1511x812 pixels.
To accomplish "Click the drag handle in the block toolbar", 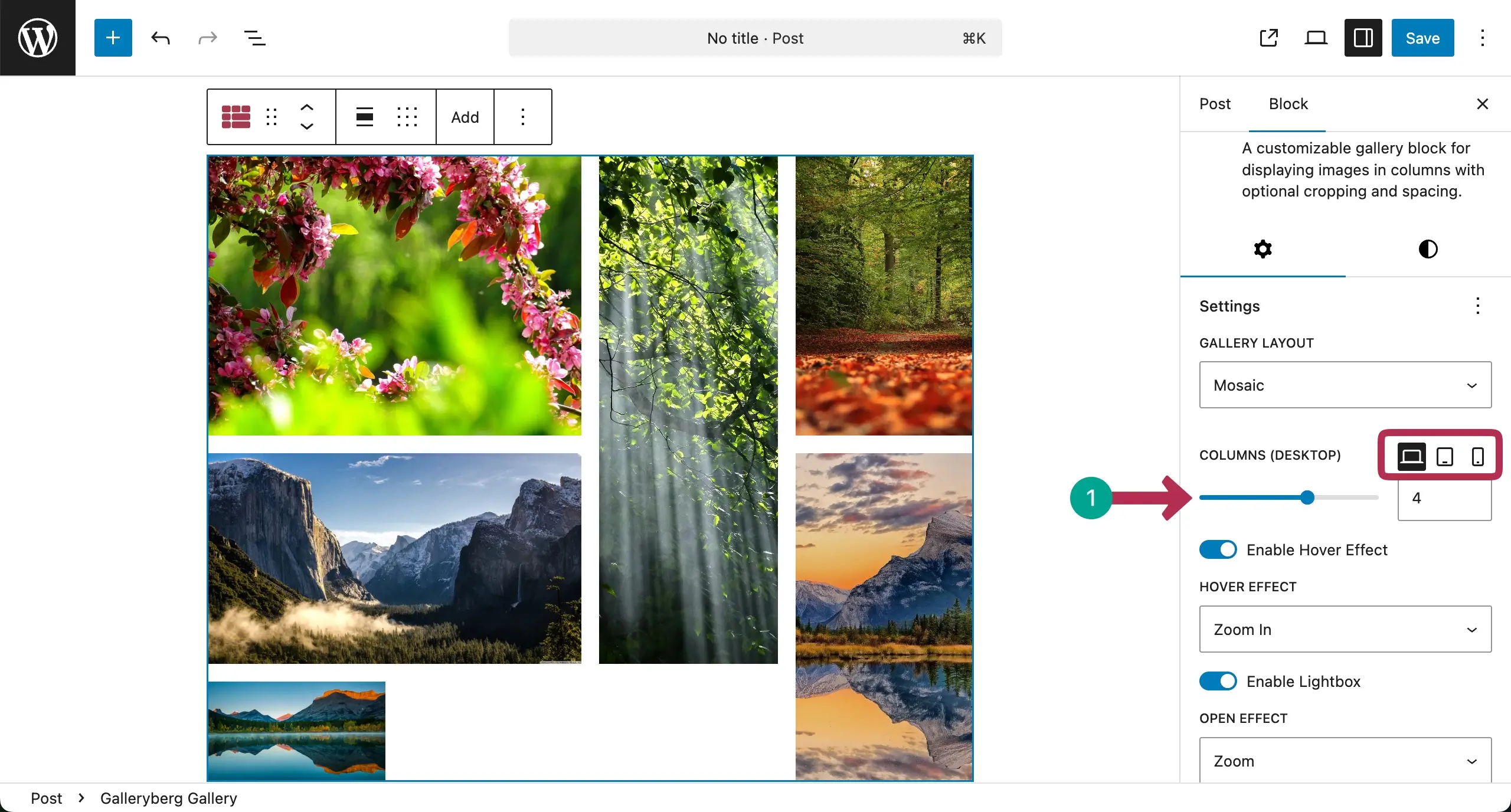I will [x=272, y=117].
